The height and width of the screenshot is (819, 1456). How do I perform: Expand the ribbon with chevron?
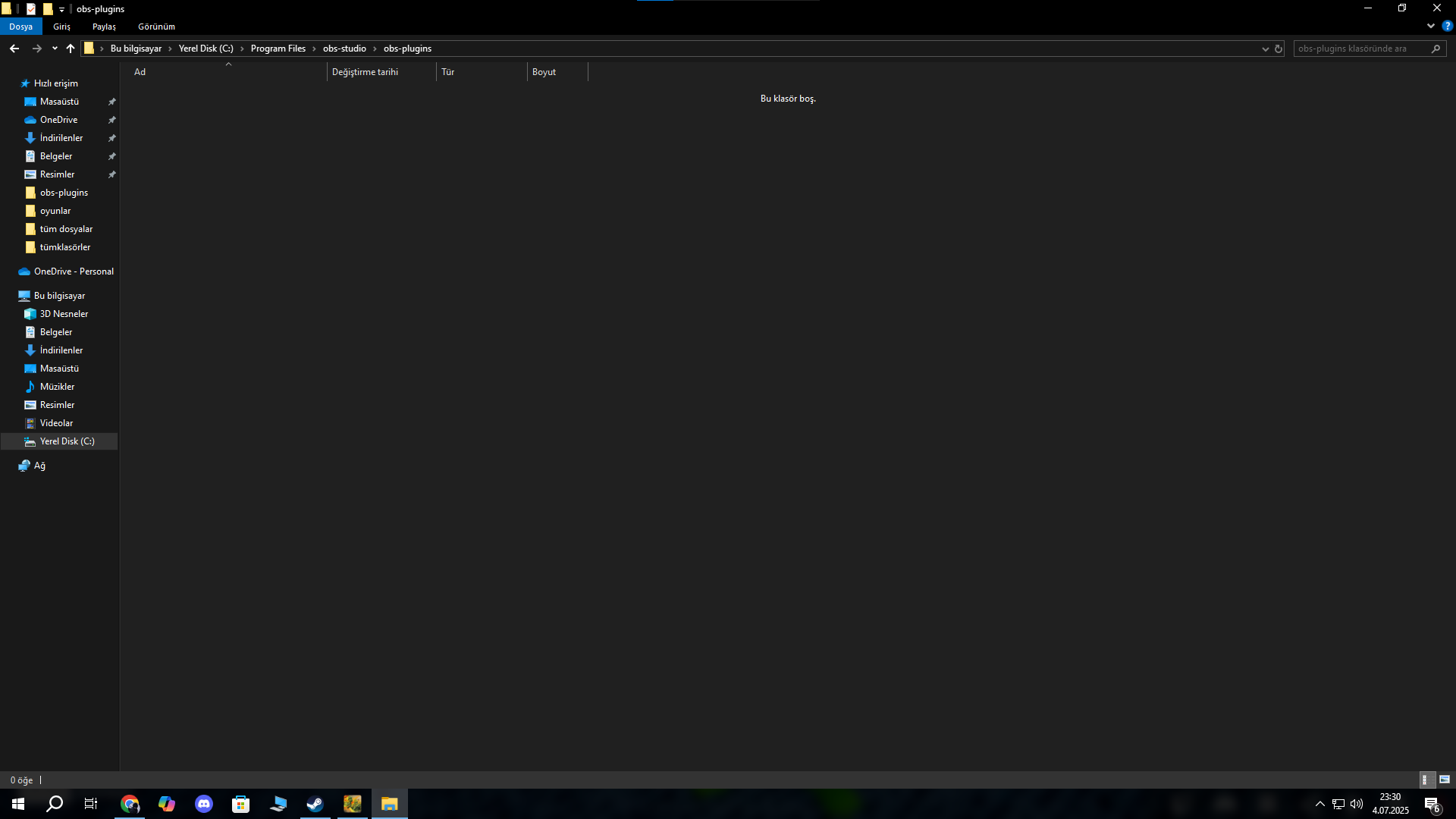coord(1431,26)
